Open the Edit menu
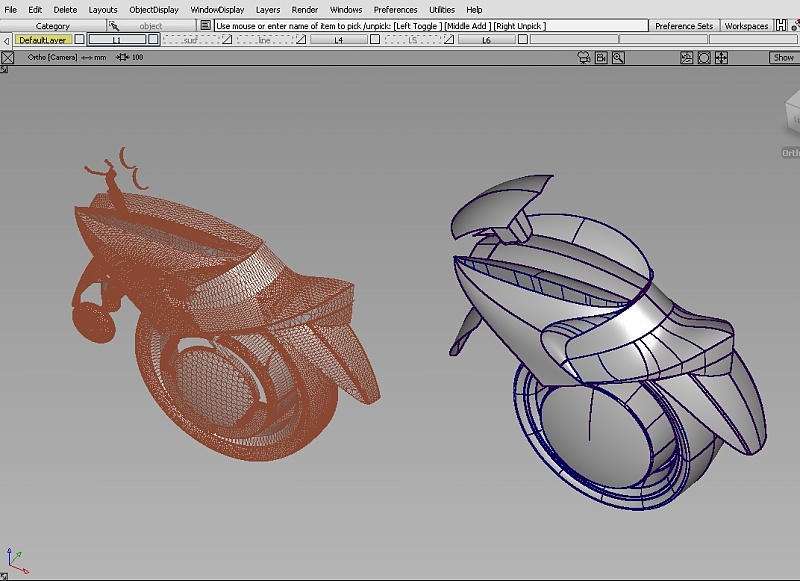This screenshot has height=581, width=800. (35, 10)
